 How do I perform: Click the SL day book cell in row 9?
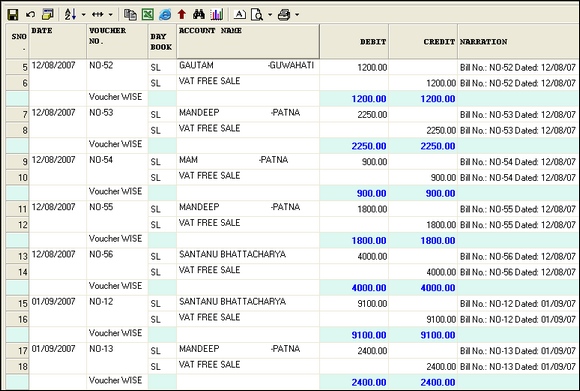tap(162, 162)
